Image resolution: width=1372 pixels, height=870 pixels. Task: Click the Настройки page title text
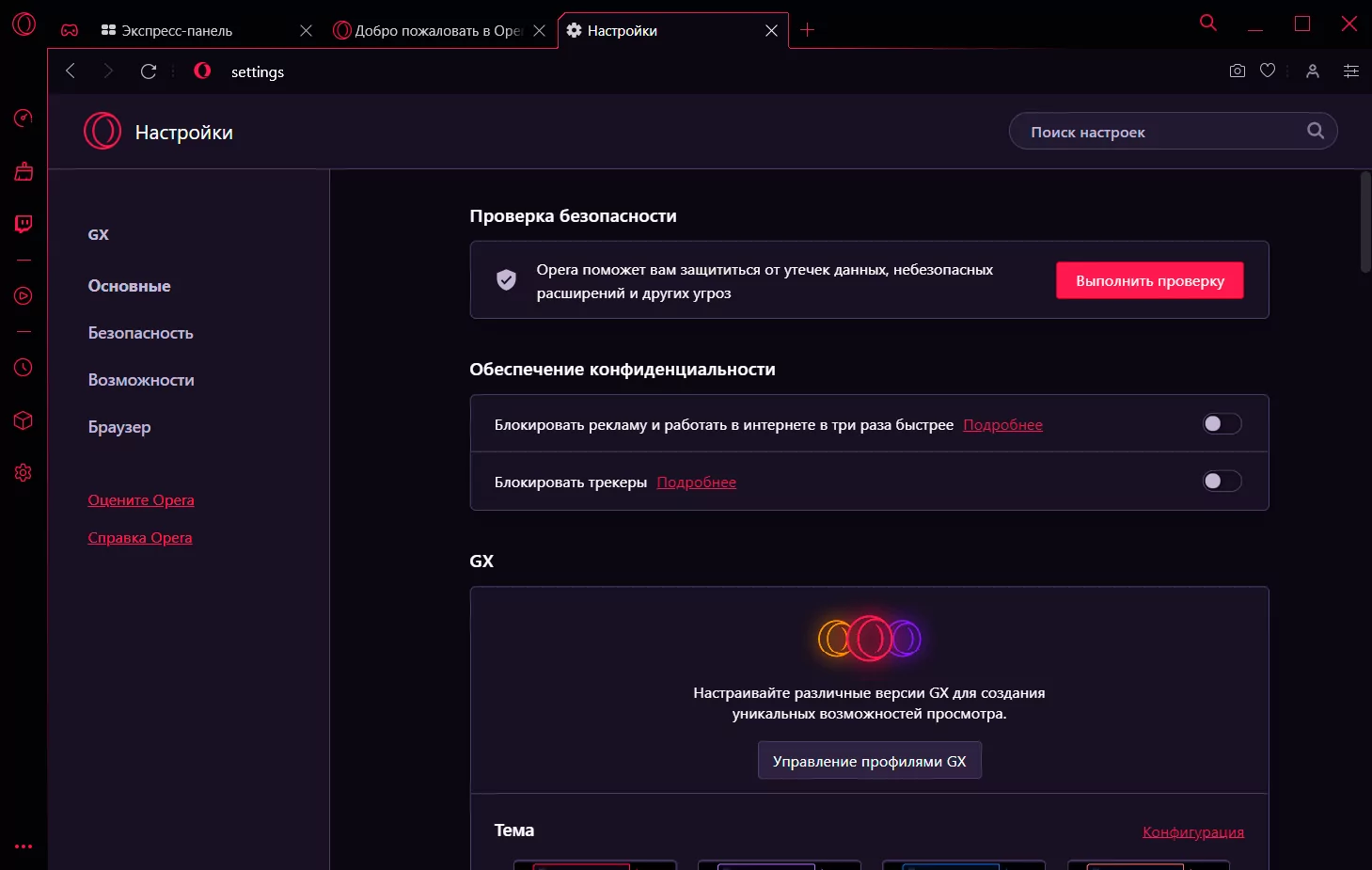pos(184,133)
